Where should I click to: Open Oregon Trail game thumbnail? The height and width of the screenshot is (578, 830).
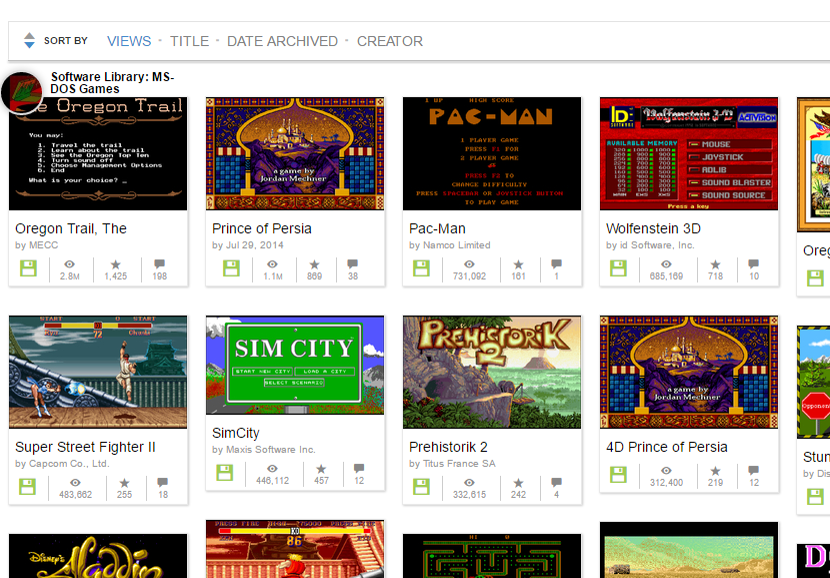click(98, 153)
